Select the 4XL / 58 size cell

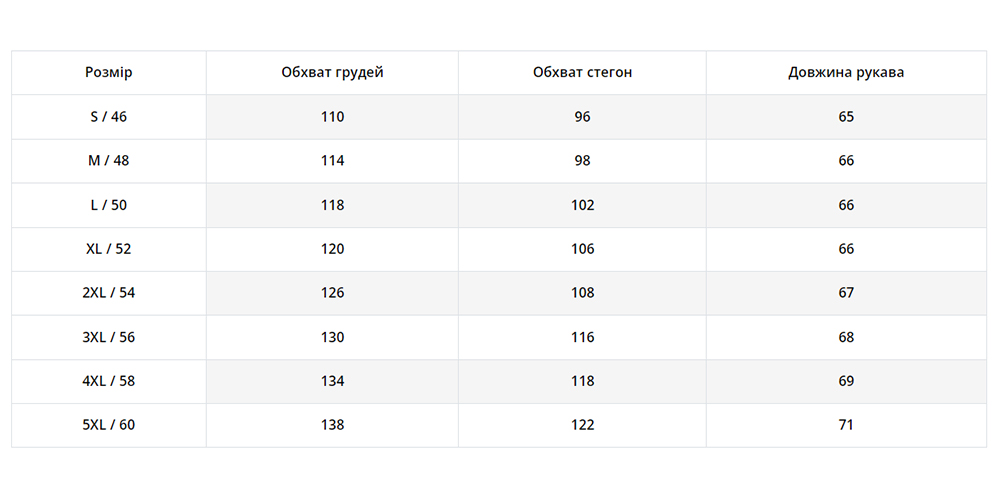pos(109,381)
